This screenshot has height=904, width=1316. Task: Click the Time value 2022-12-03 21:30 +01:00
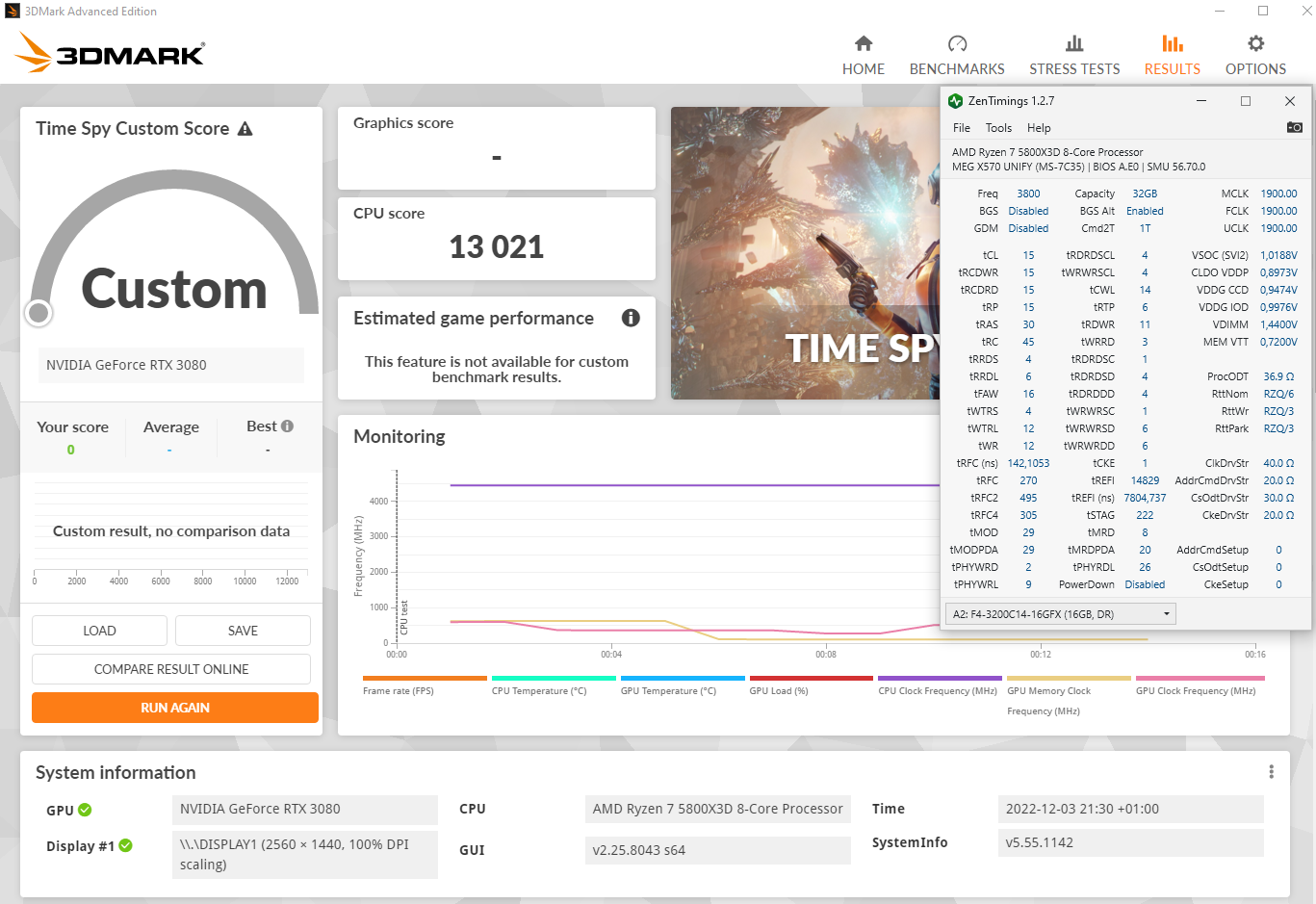click(1131, 810)
